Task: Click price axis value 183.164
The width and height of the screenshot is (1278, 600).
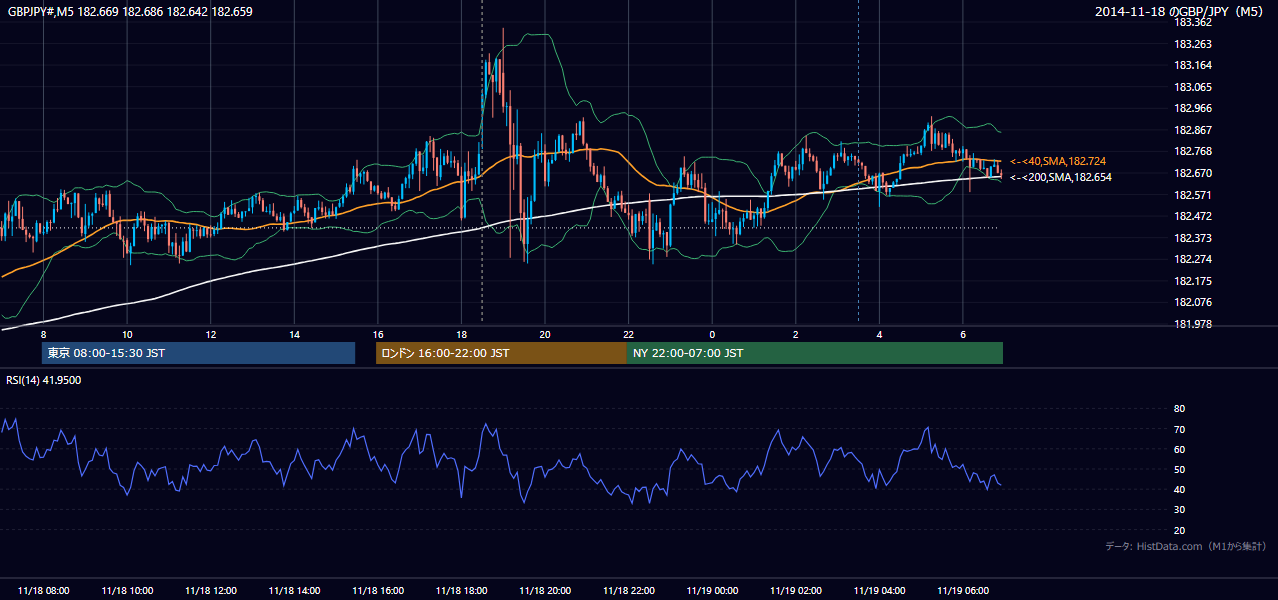Action: [1192, 66]
